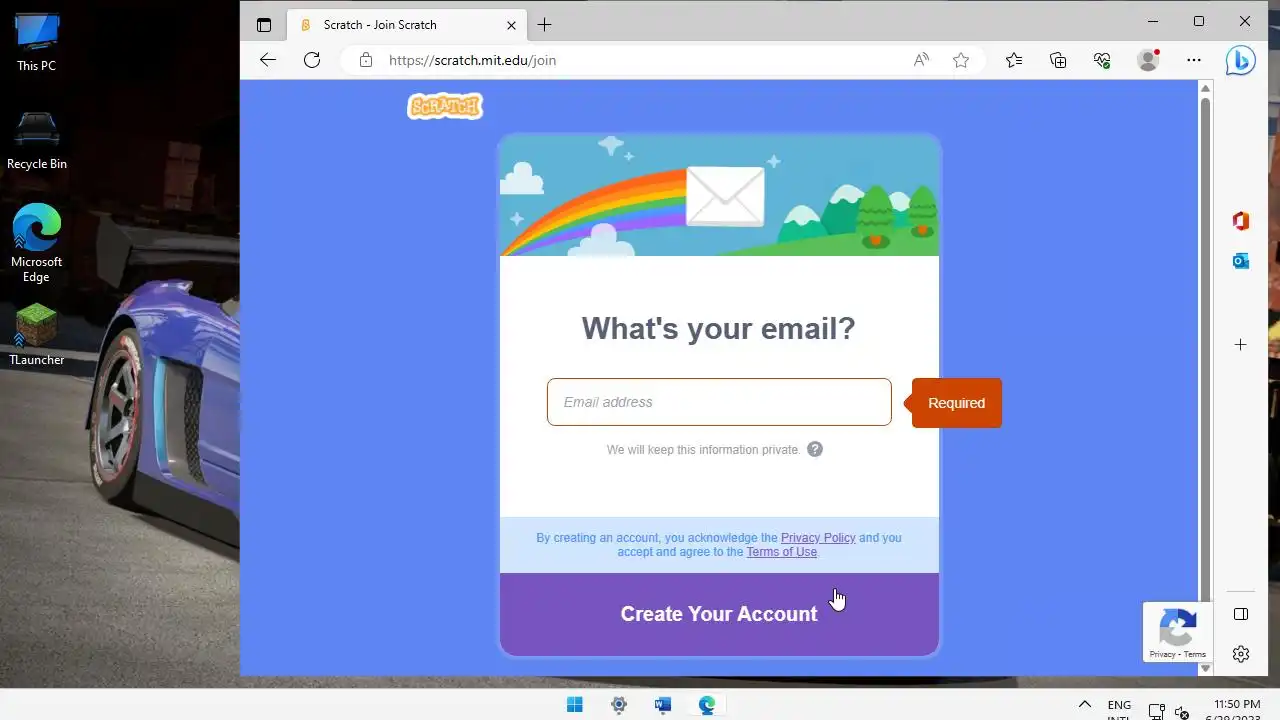
Task: Toggle the Edge sidebar visibility button
Action: [x=1241, y=614]
